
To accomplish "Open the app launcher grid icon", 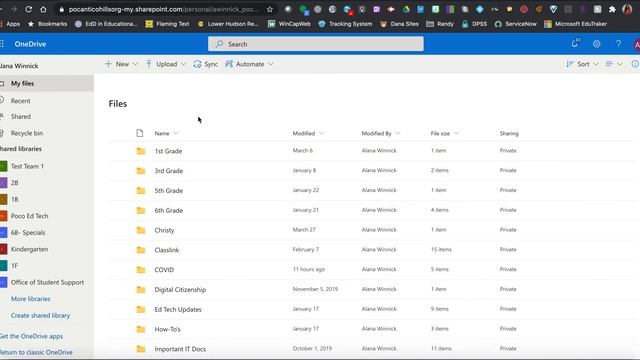I will pos(2,44).
